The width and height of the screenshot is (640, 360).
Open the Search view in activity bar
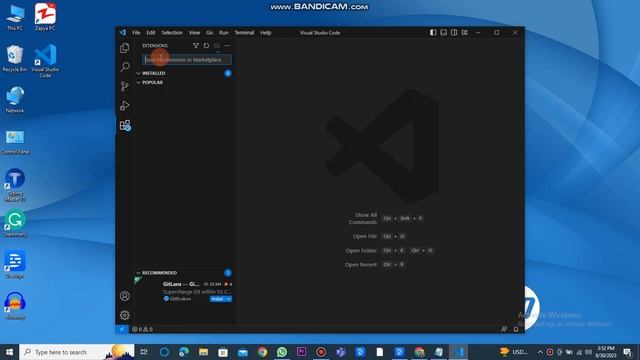pyautogui.click(x=125, y=67)
